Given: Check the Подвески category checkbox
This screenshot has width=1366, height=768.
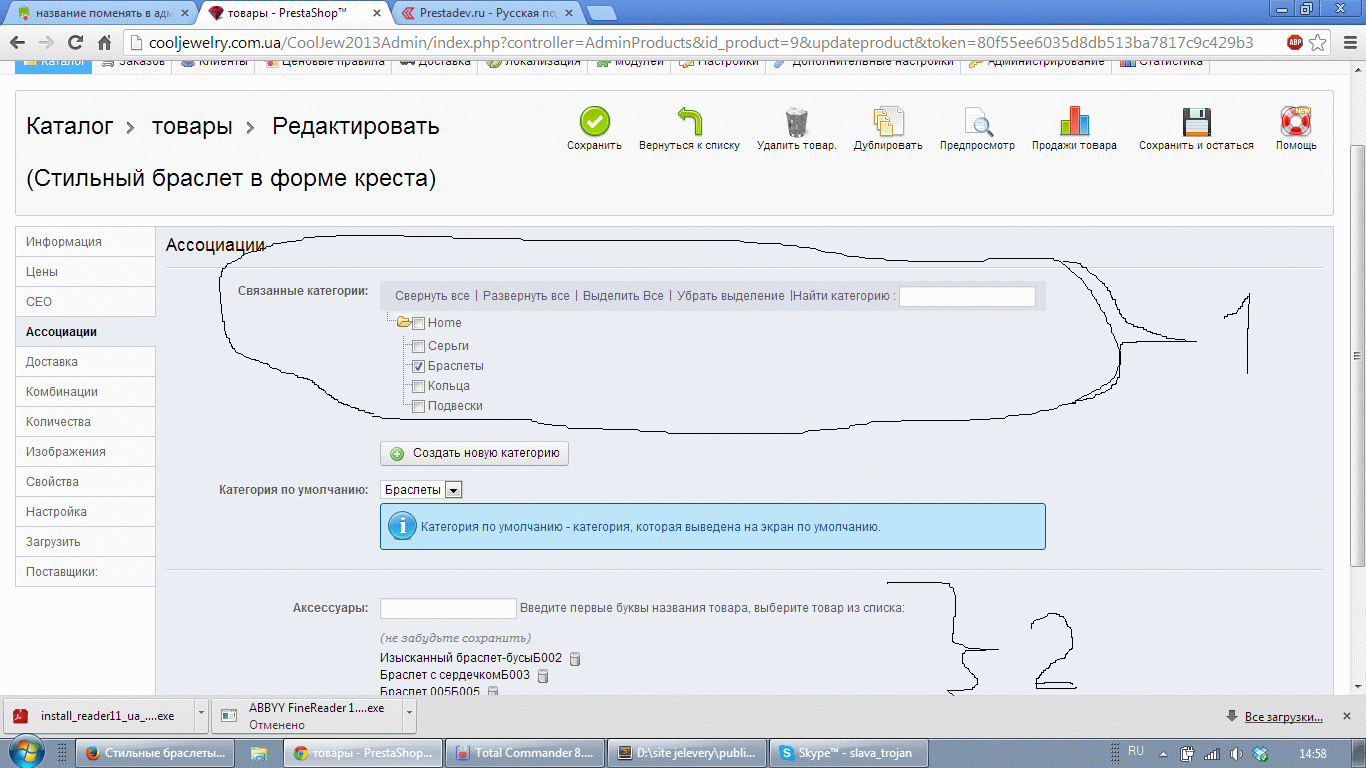Looking at the screenshot, I should point(419,406).
